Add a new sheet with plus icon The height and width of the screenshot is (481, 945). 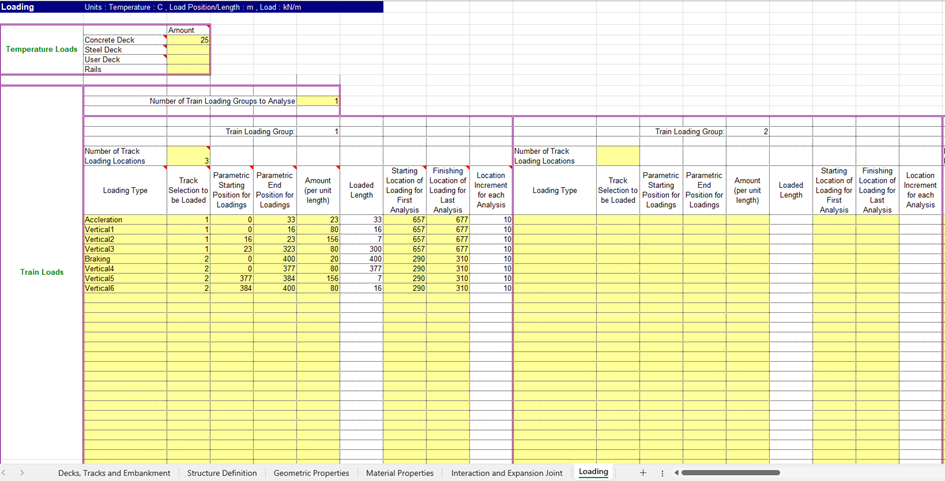(642, 473)
